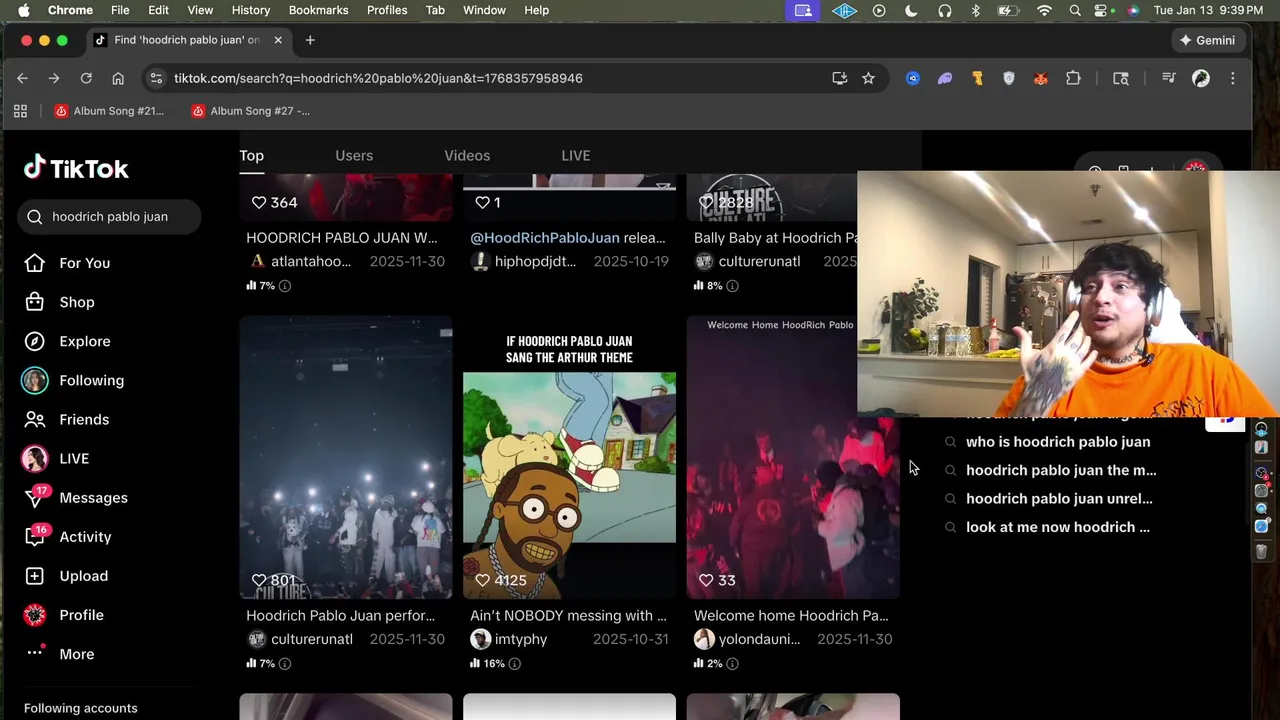Open Chrome three-dot menu
This screenshot has height=720, width=1280.
pyautogui.click(x=1232, y=78)
